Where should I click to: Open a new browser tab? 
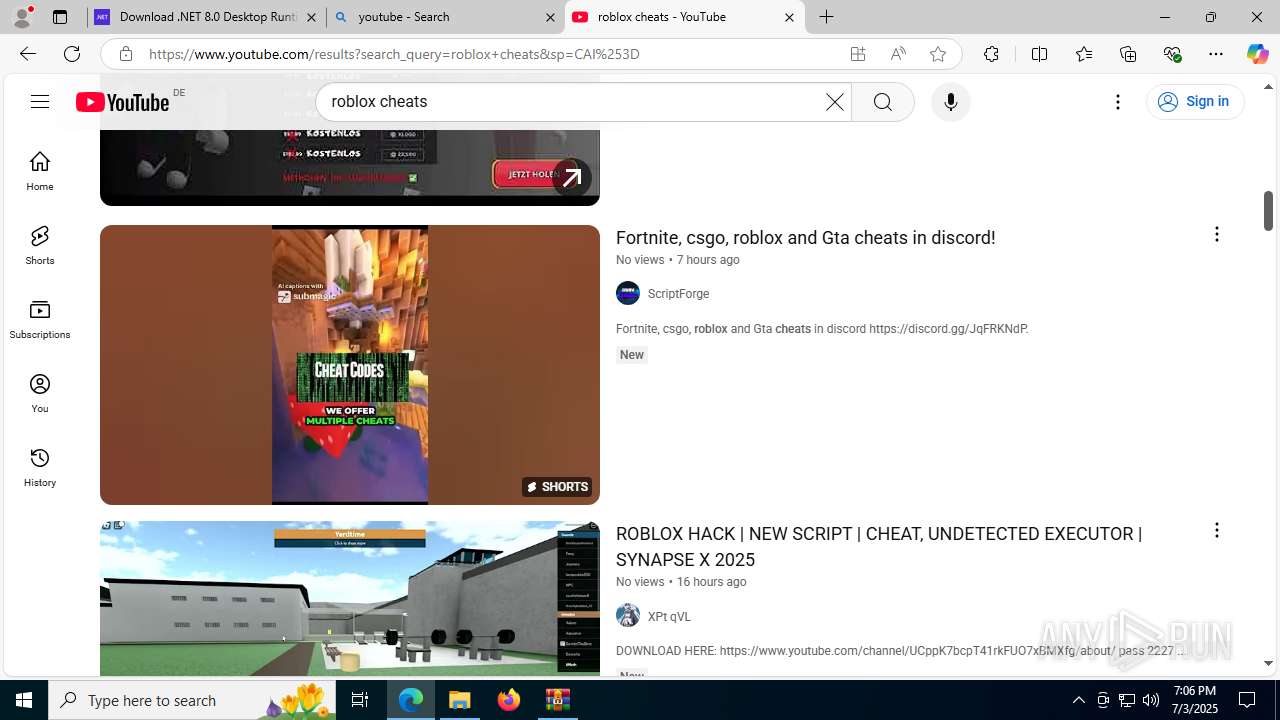(x=827, y=17)
